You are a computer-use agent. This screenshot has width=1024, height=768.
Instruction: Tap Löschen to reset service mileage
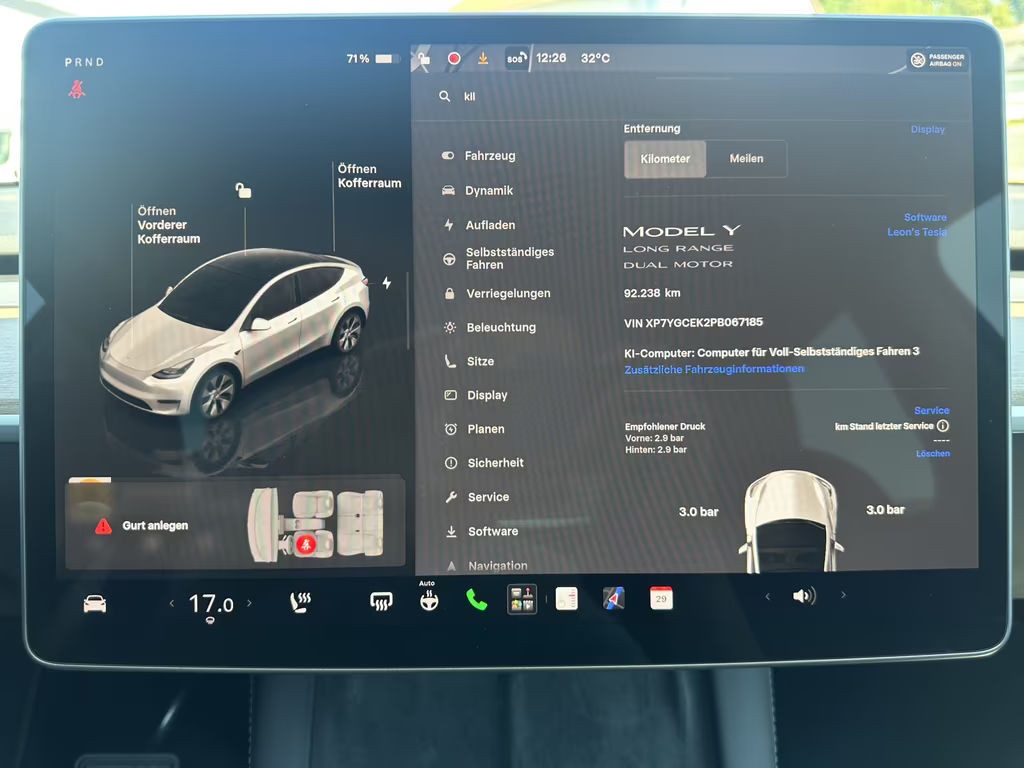coord(933,453)
